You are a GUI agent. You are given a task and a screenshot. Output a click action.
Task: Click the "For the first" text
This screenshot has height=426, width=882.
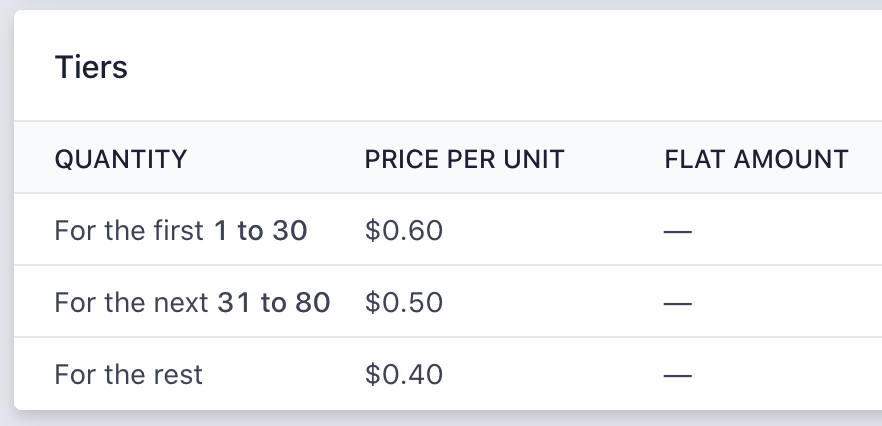(x=130, y=231)
